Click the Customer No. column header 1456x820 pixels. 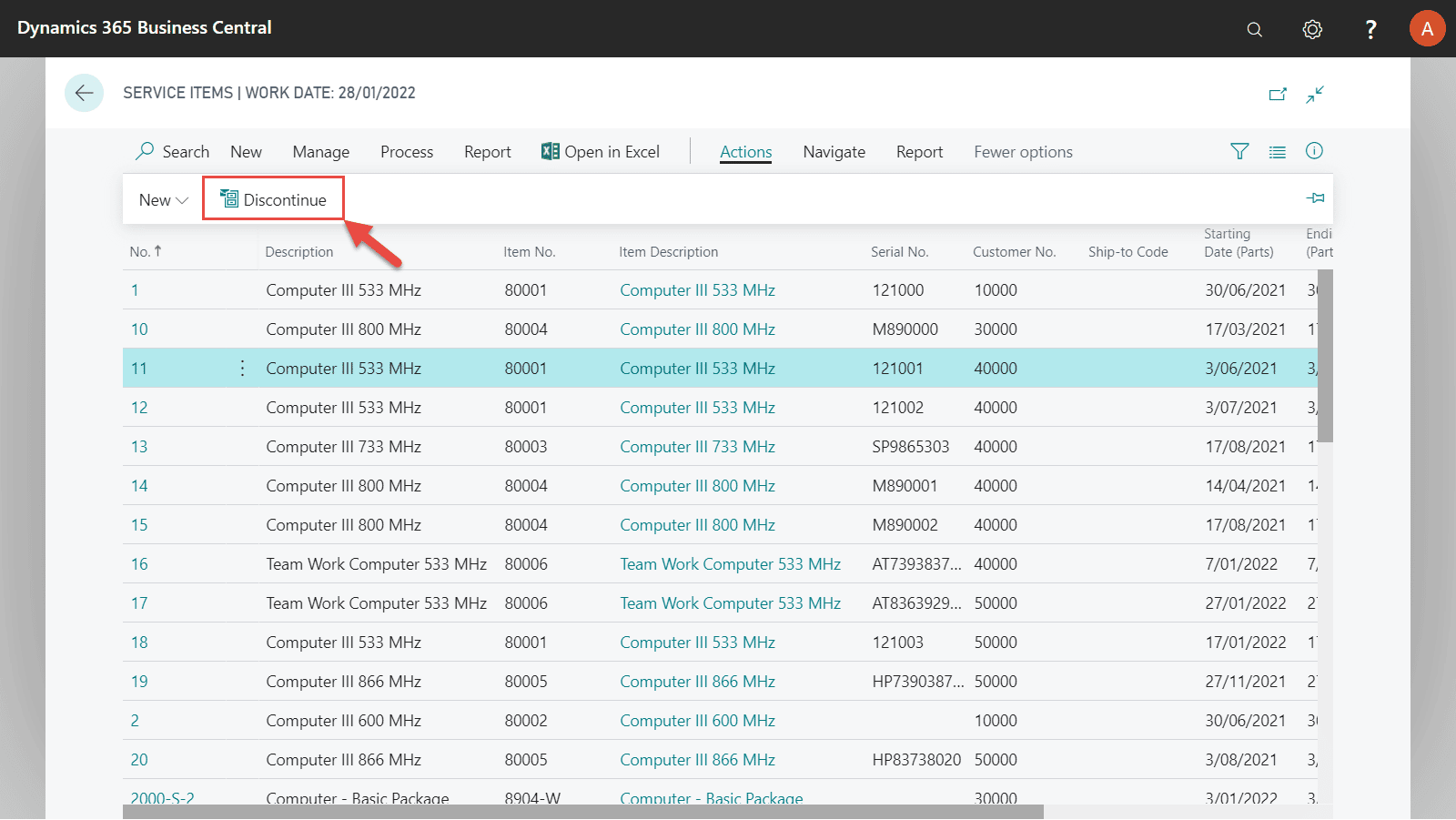[x=1015, y=252]
